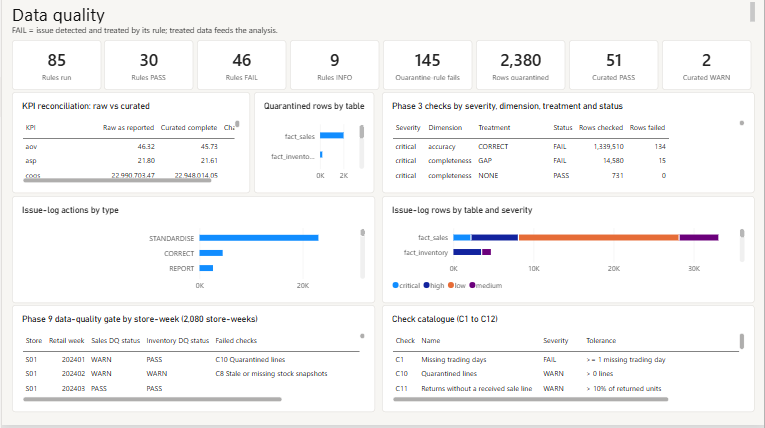
Task: Sort Phase 9 gate by the Retail week header
Action: (x=66, y=341)
